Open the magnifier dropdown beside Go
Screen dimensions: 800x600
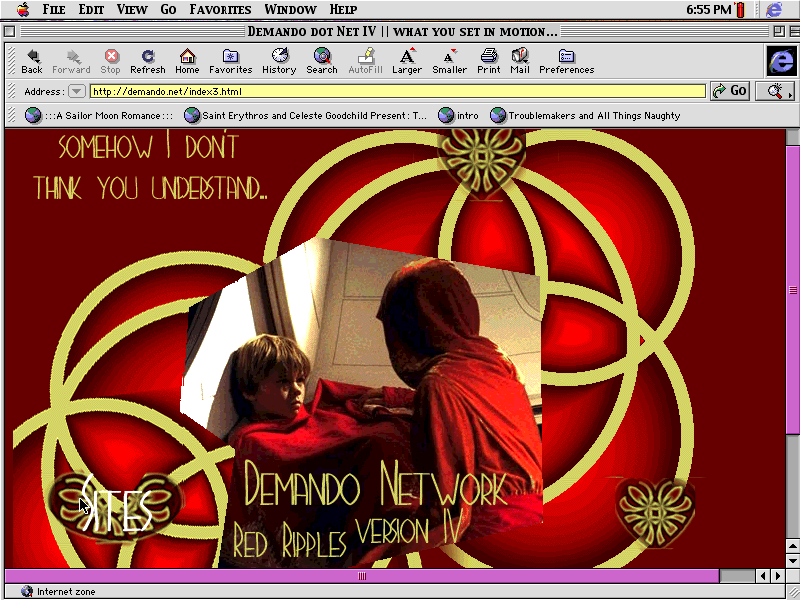point(774,91)
